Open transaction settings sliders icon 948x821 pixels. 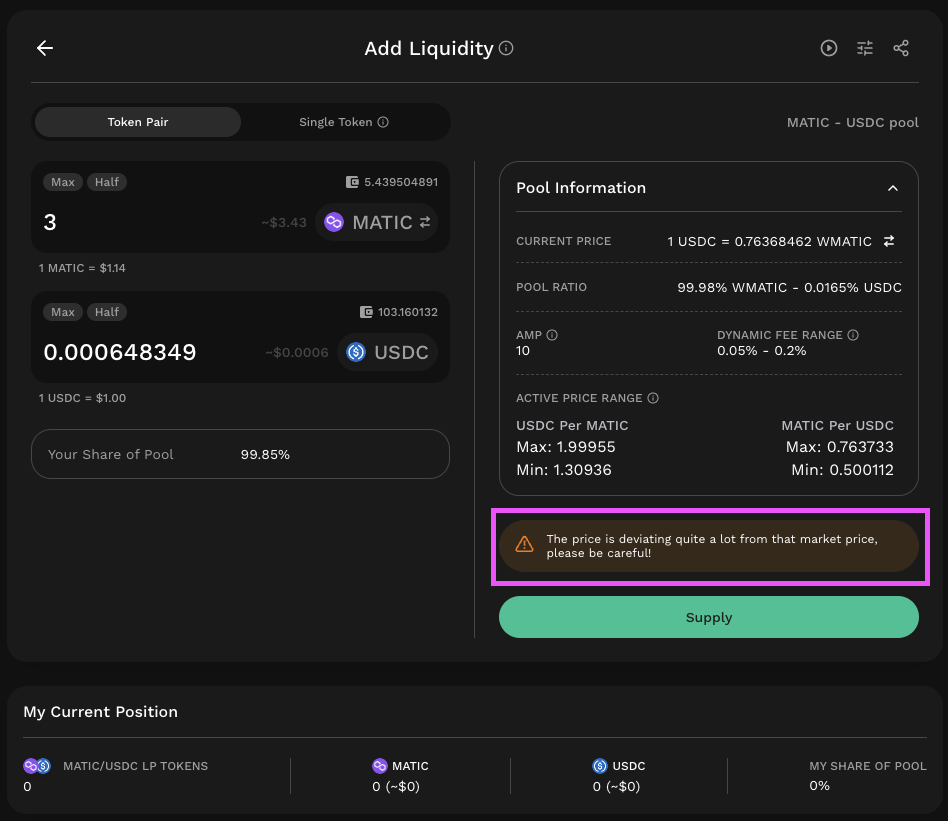pos(865,48)
